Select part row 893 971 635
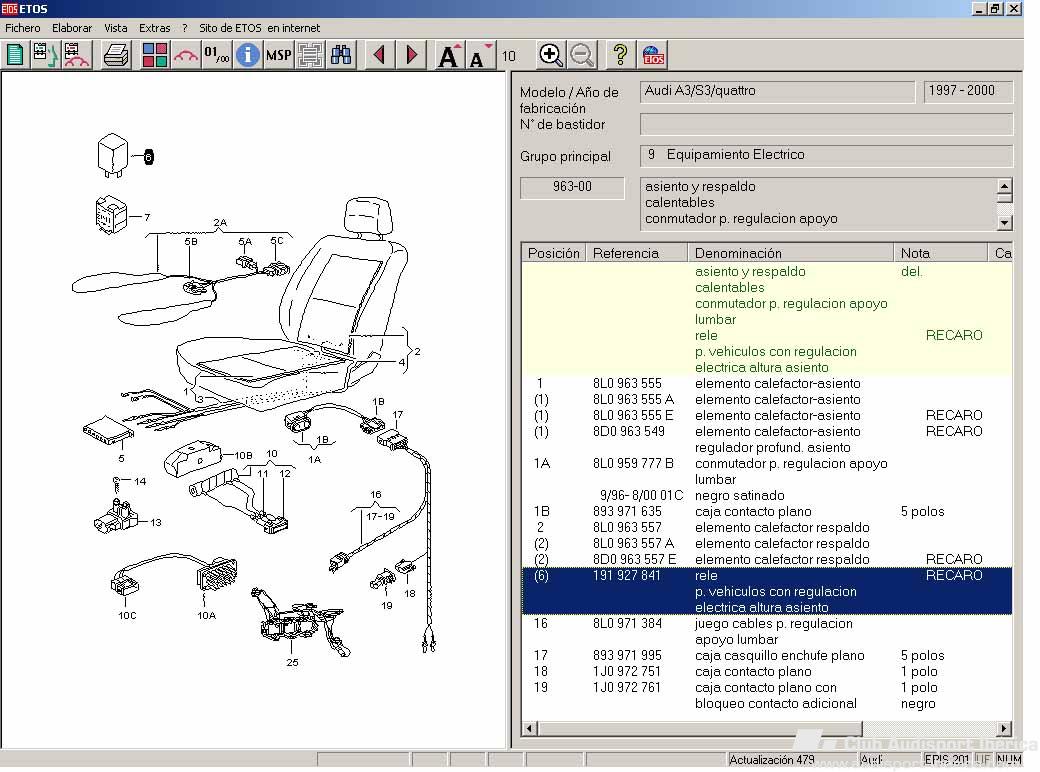 [767, 511]
